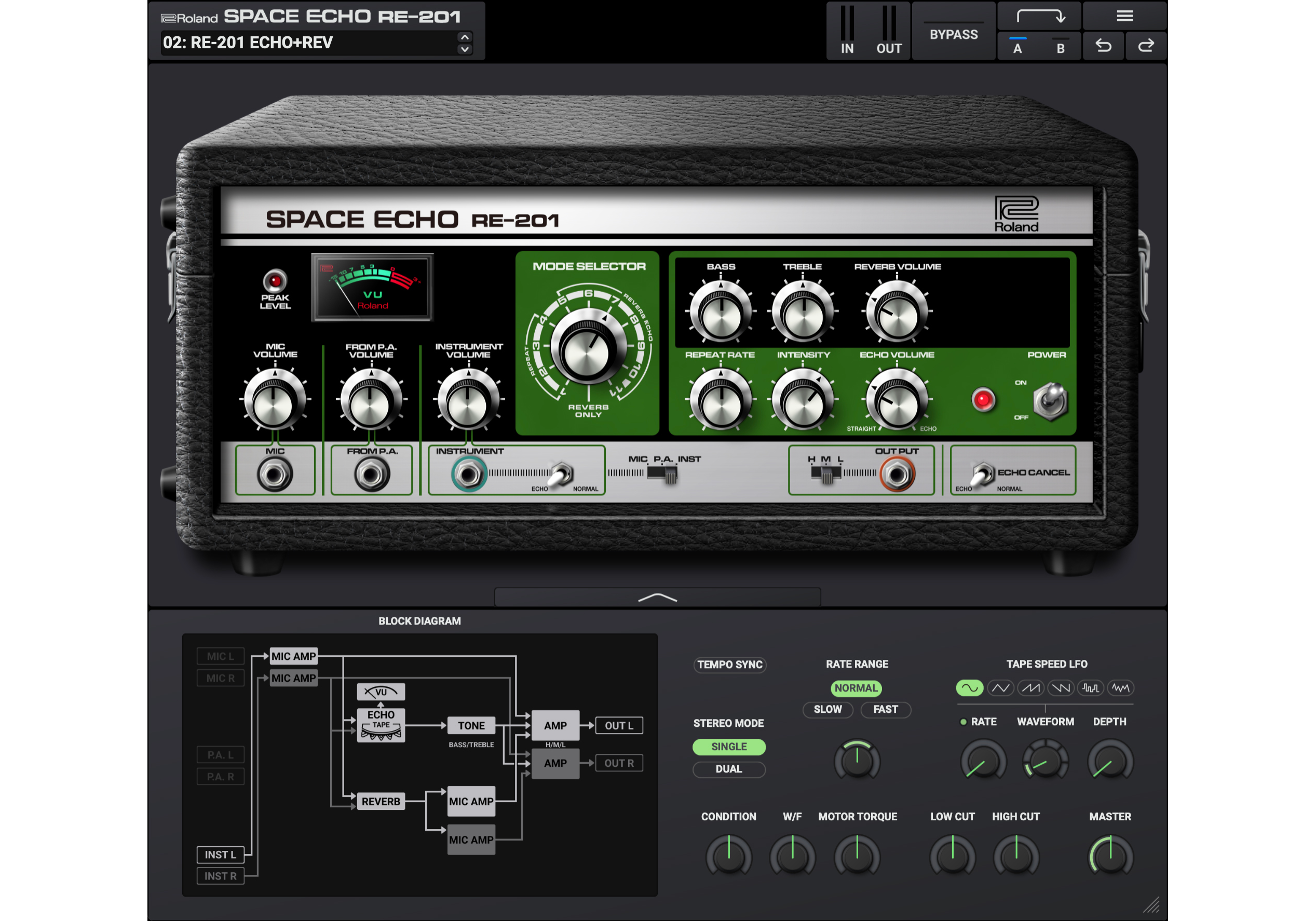Viewport: 1316px width, 921px height.
Task: Flip the instrument ECHO/NORMAL toggle switch
Action: [561, 474]
